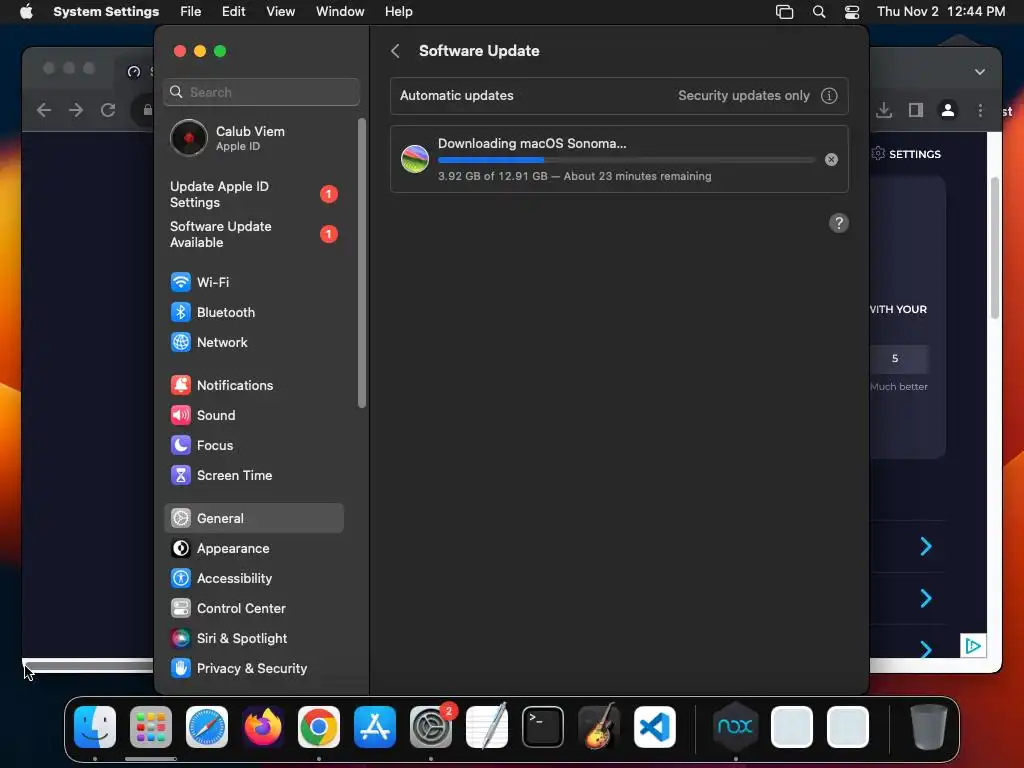Select Focus in the sidebar
This screenshot has width=1024, height=768.
(x=253, y=445)
